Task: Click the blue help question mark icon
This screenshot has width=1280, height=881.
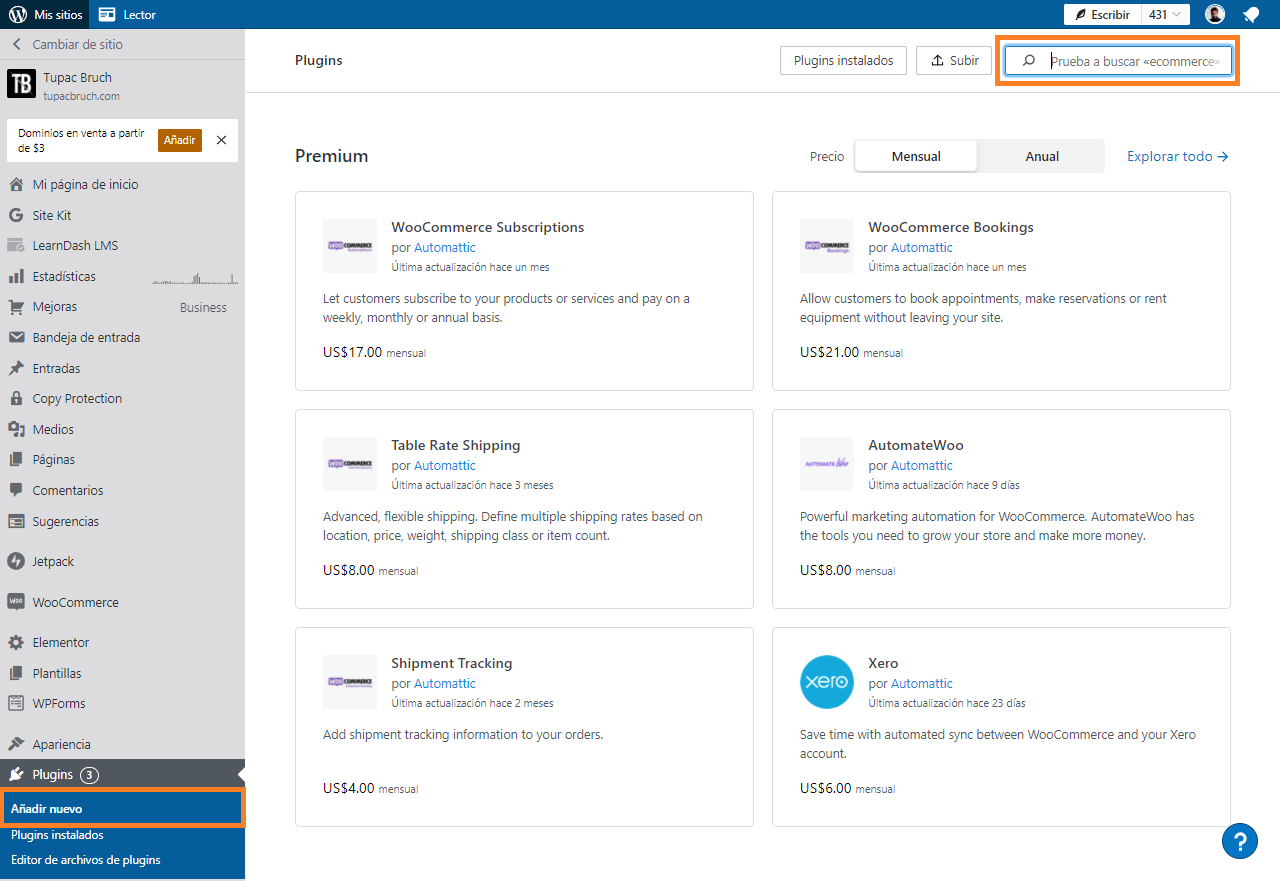Action: [1239, 841]
